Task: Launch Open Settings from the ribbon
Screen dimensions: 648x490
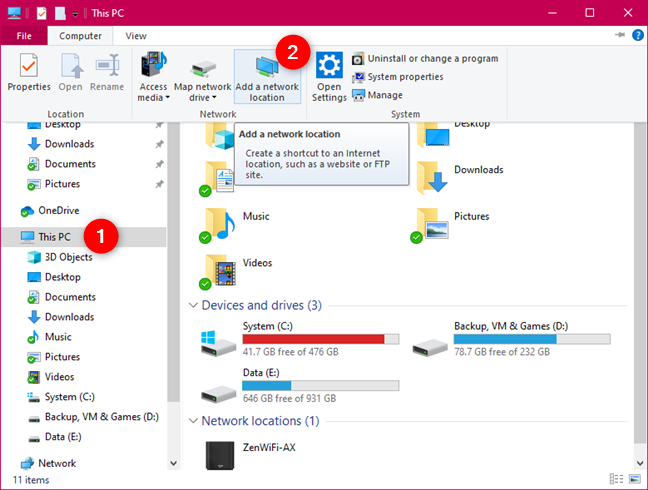Action: coord(329,76)
